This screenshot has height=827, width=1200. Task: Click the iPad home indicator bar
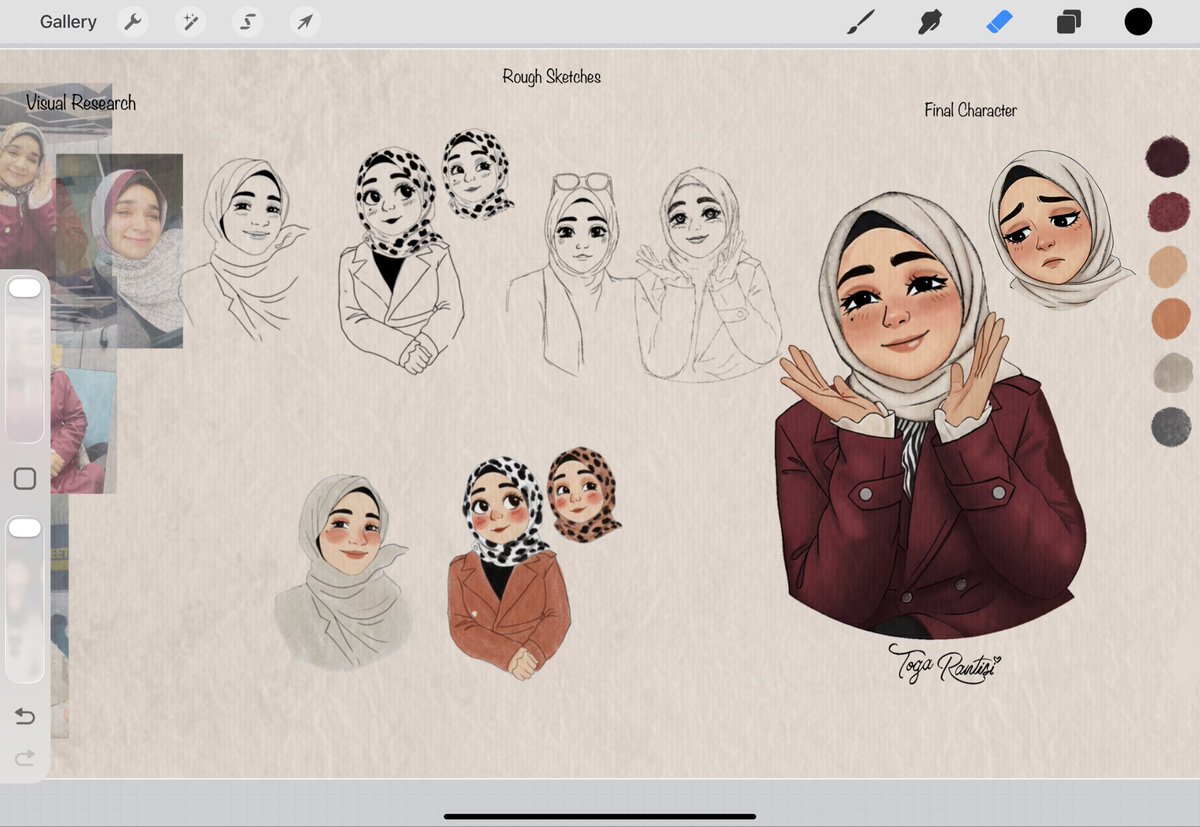click(600, 816)
